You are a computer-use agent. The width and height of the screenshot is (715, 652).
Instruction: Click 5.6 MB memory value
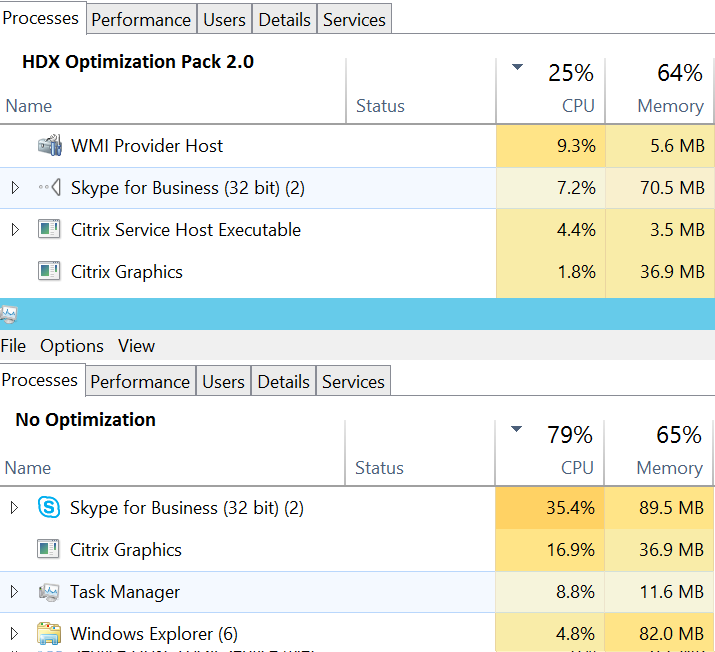(x=678, y=146)
